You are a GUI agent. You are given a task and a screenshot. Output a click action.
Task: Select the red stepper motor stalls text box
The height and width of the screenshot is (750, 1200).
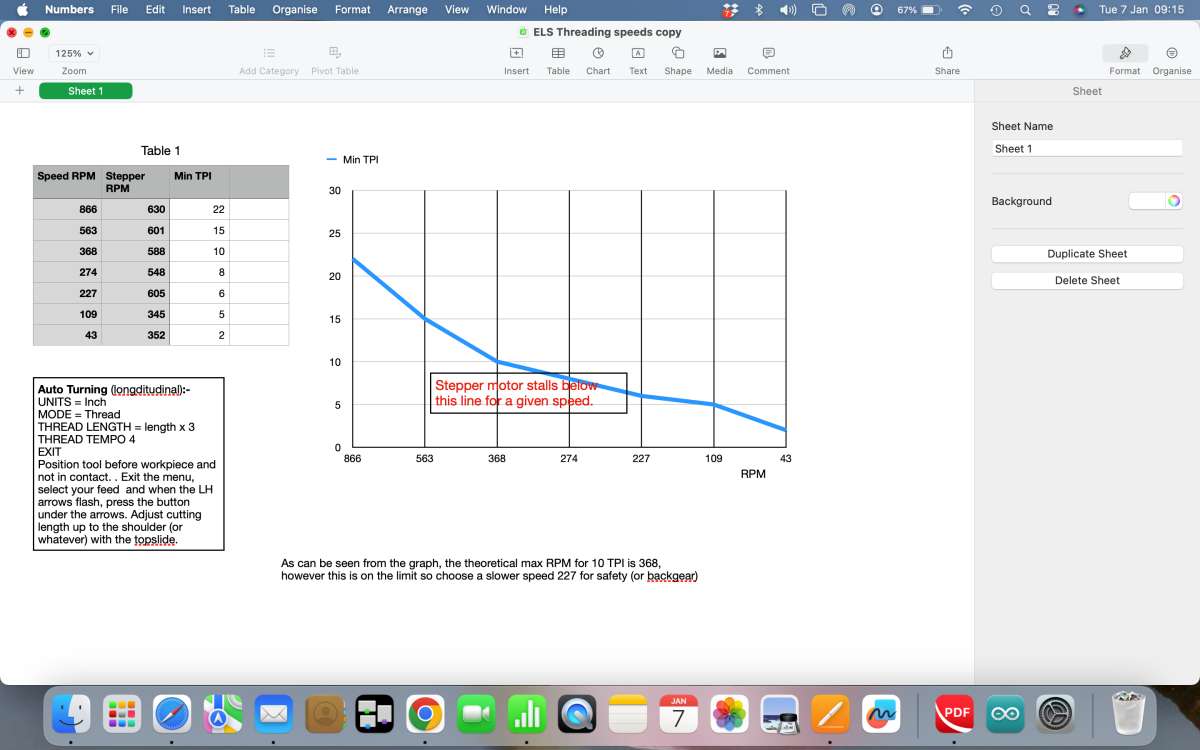pos(528,393)
